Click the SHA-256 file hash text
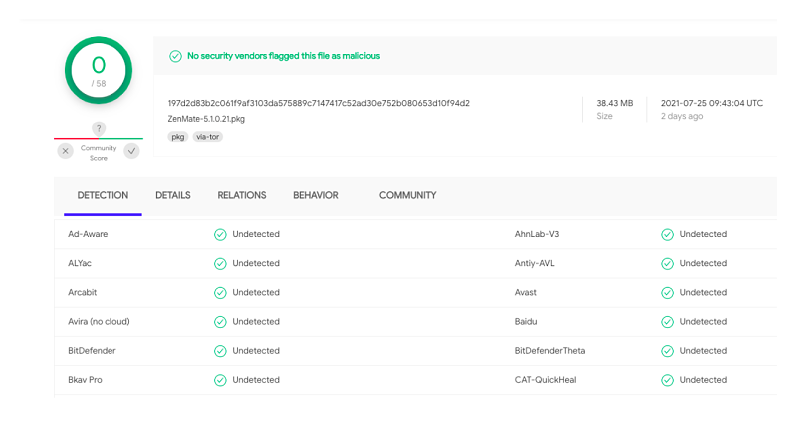The height and width of the screenshot is (428, 806). point(319,103)
